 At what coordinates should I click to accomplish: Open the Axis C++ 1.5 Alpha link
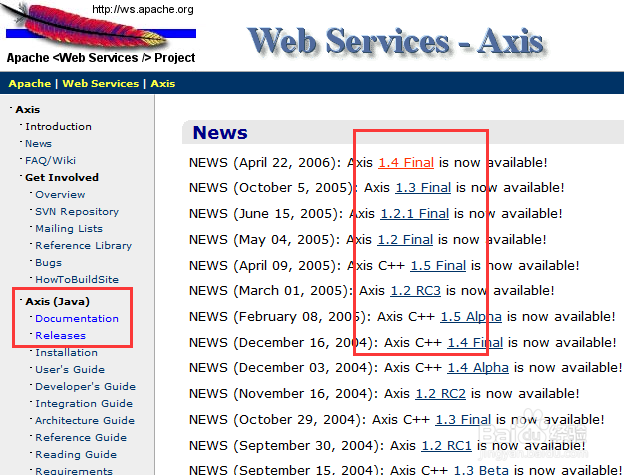(x=471, y=317)
